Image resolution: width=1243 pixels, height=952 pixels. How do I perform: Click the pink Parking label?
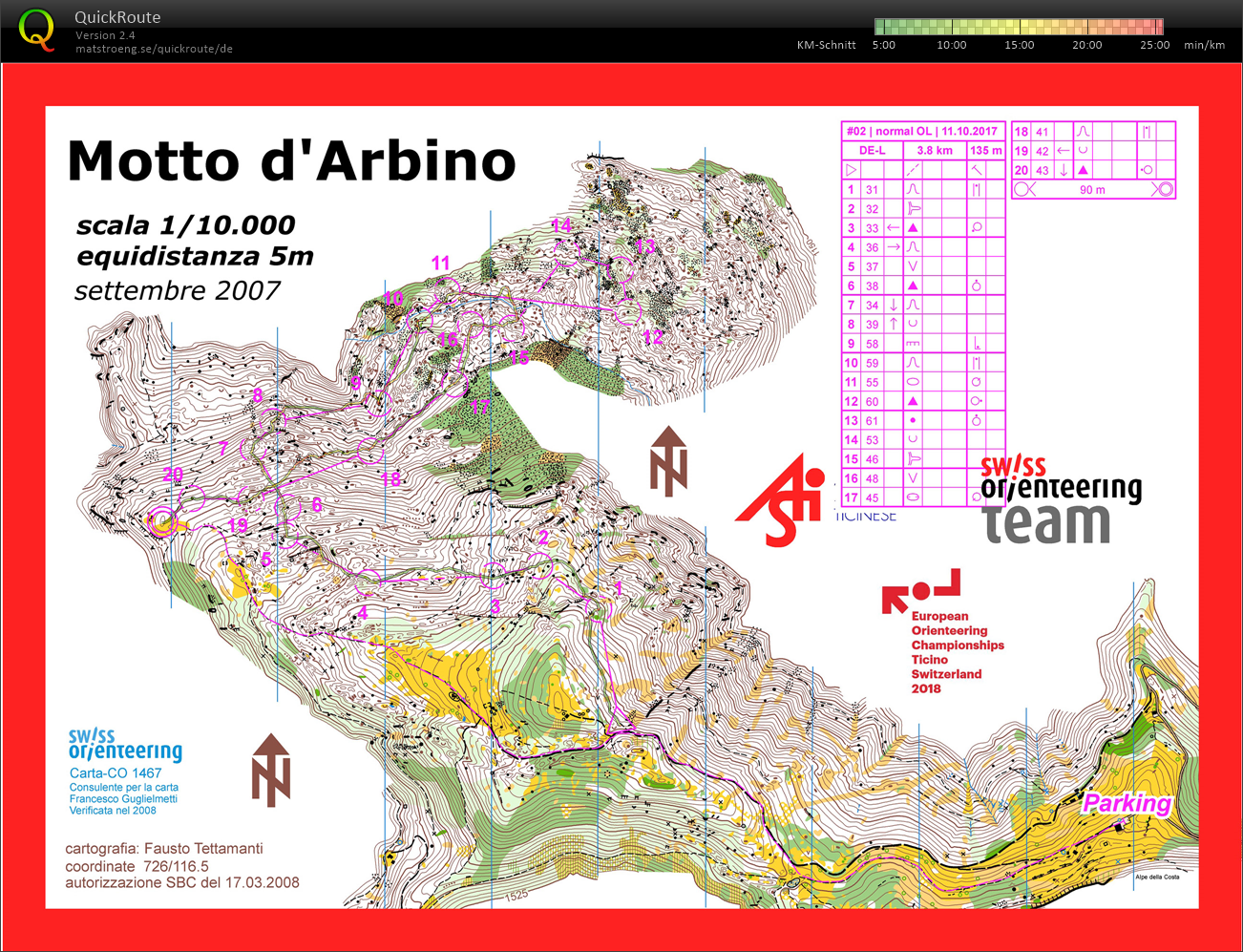(x=1127, y=803)
